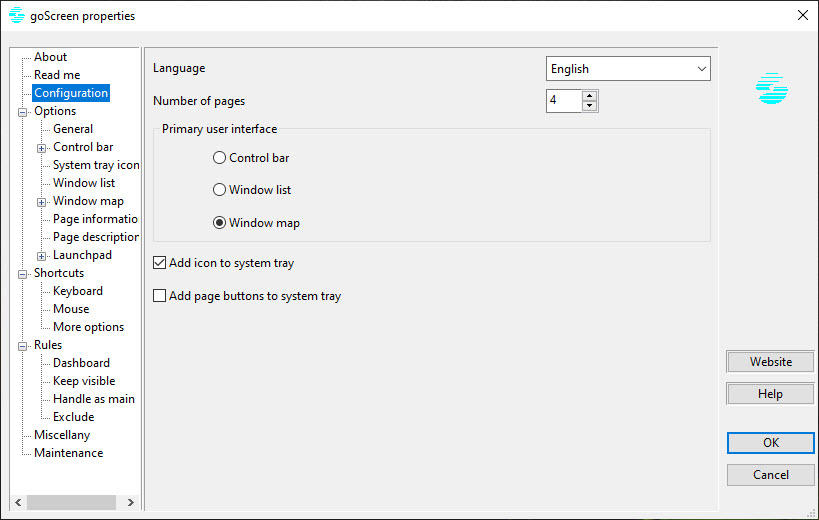Select the Control bar radio button

click(219, 158)
